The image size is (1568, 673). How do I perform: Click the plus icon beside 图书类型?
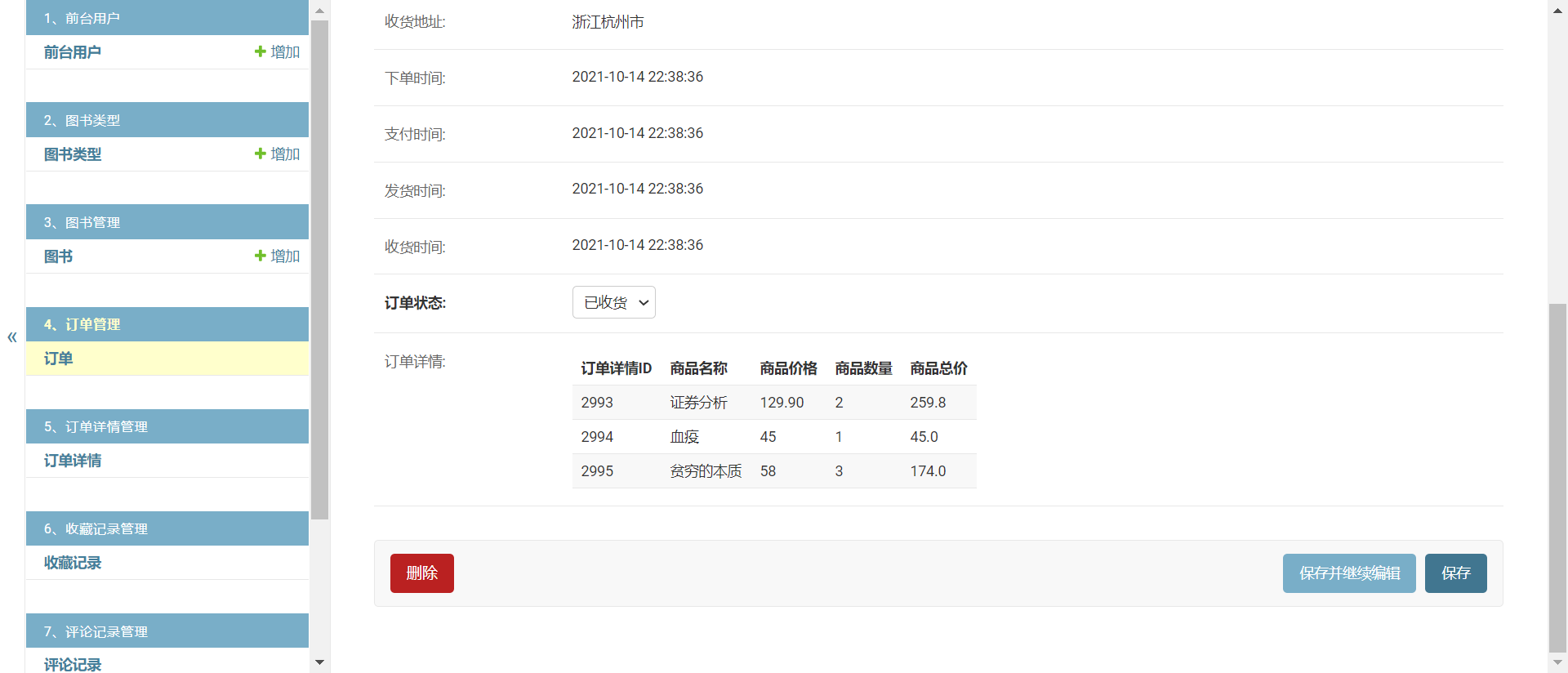pos(261,154)
